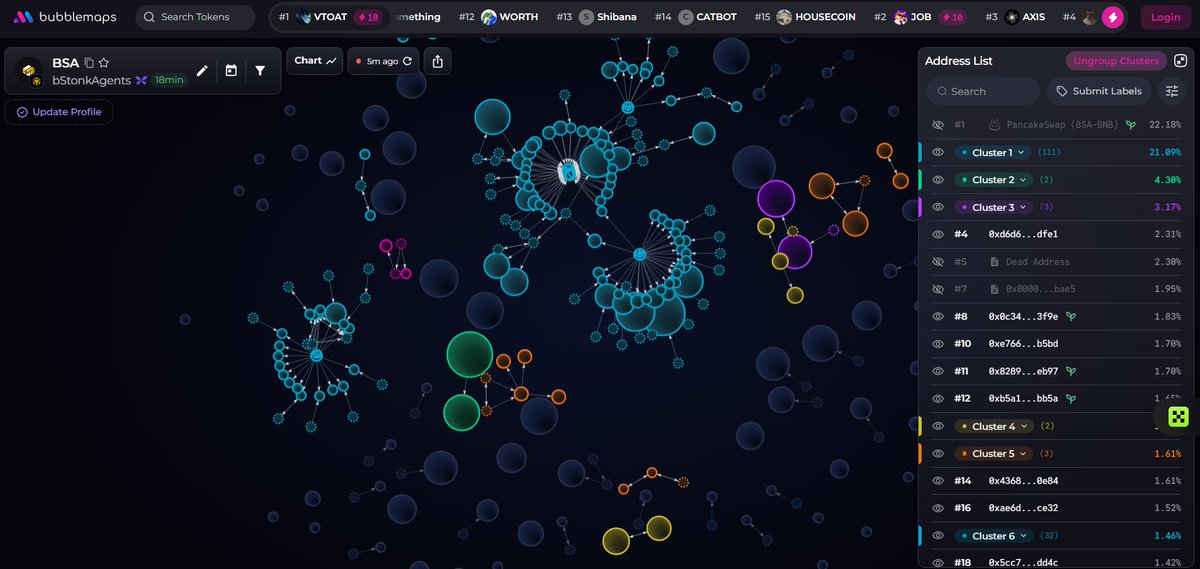This screenshot has height=569, width=1200.
Task: Select address row #16 0xae6d...ce32
Action: click(1056, 508)
